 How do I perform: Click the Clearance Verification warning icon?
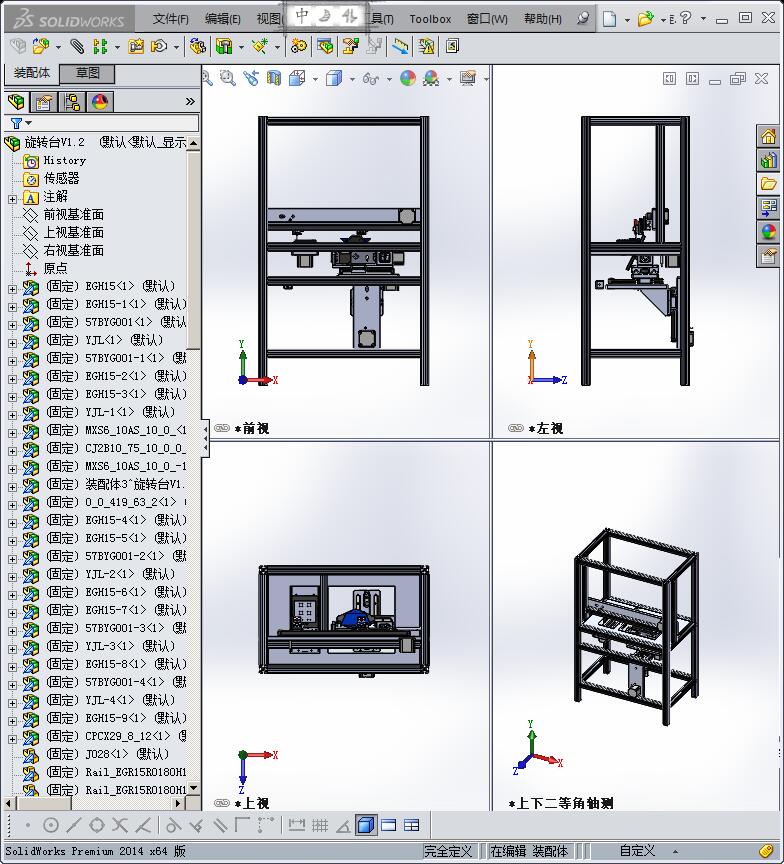pyautogui.click(x=426, y=47)
